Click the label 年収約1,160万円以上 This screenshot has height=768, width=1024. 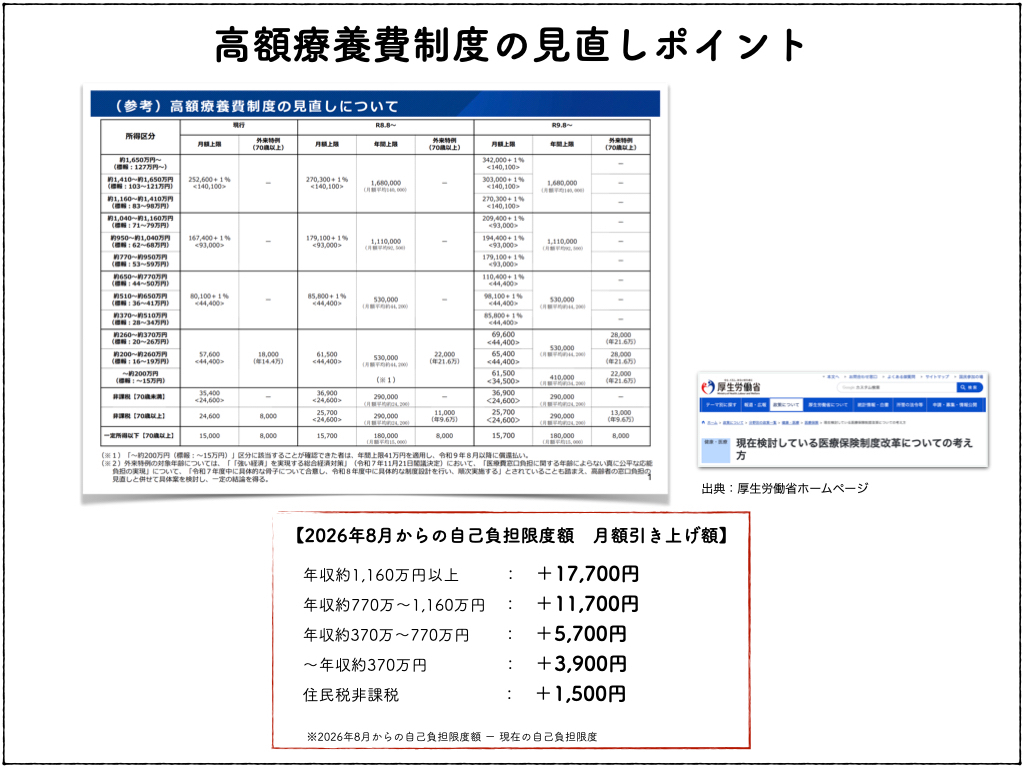point(381,575)
